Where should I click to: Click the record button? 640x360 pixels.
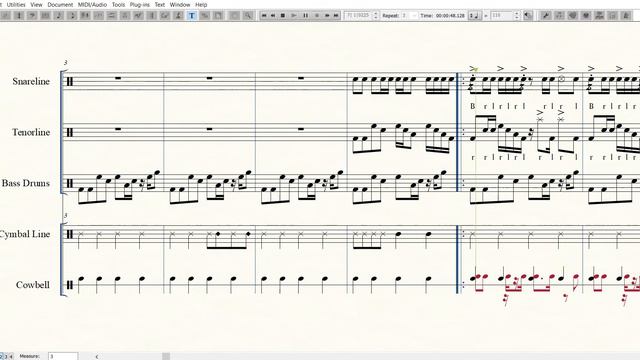tap(317, 16)
